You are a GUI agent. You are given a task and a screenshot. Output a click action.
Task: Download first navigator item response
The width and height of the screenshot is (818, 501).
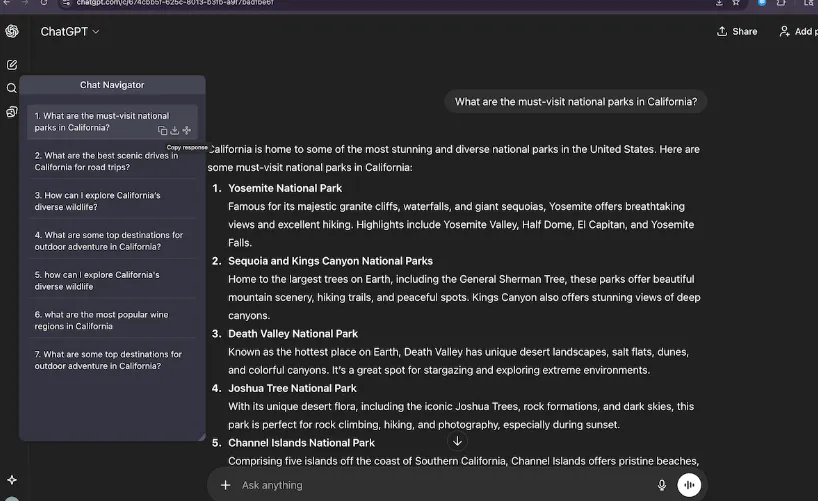[x=174, y=131]
